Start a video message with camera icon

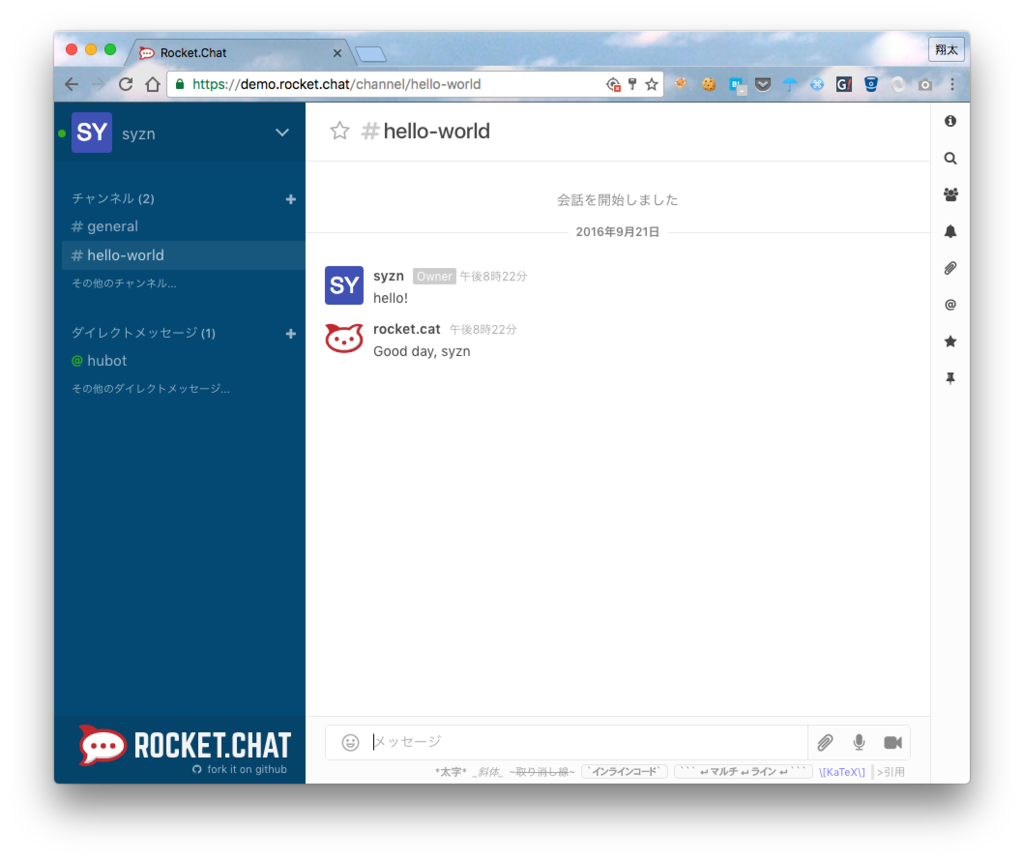coord(893,743)
